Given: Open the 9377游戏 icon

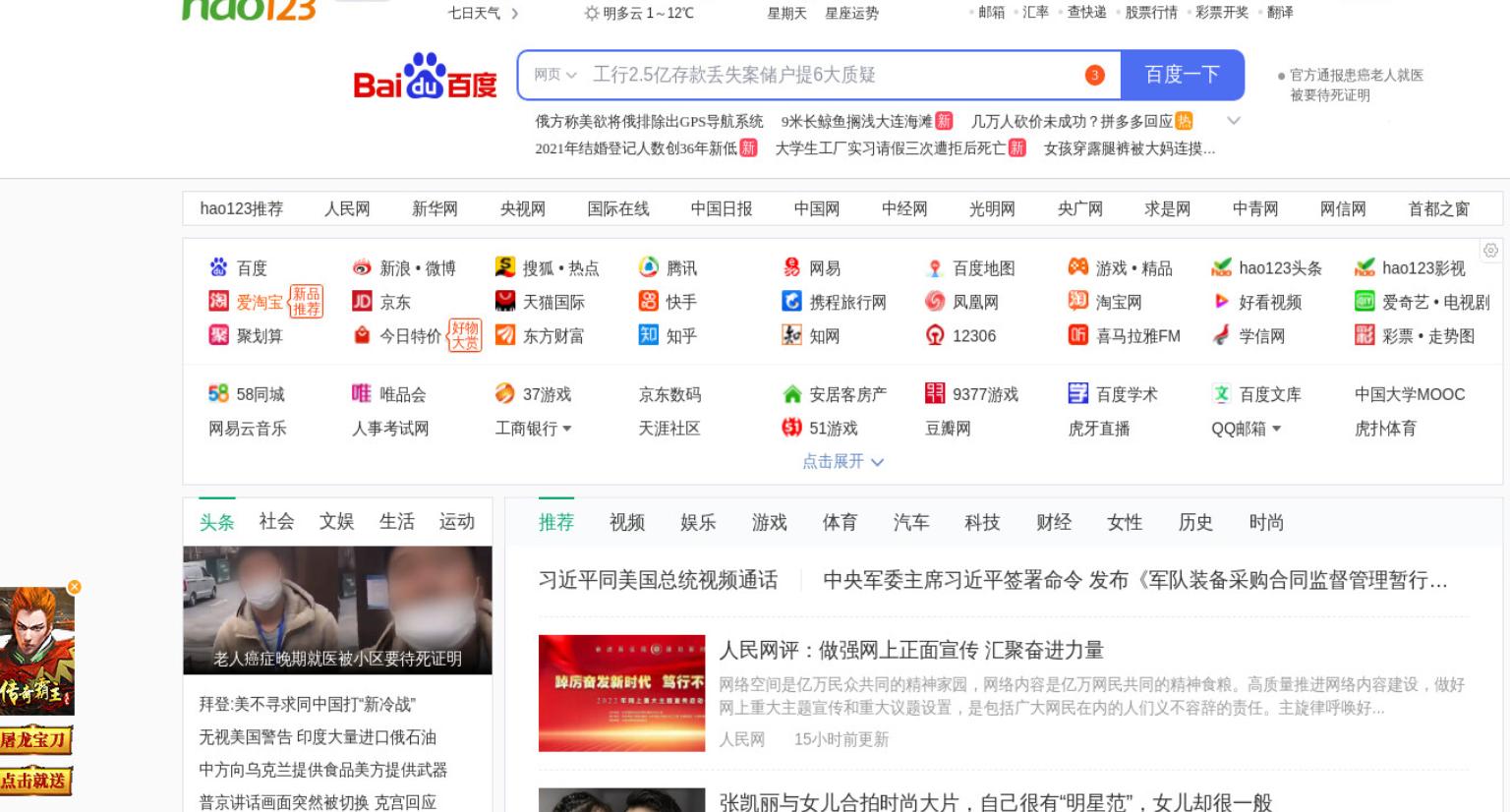Looking at the screenshot, I should tap(935, 393).
